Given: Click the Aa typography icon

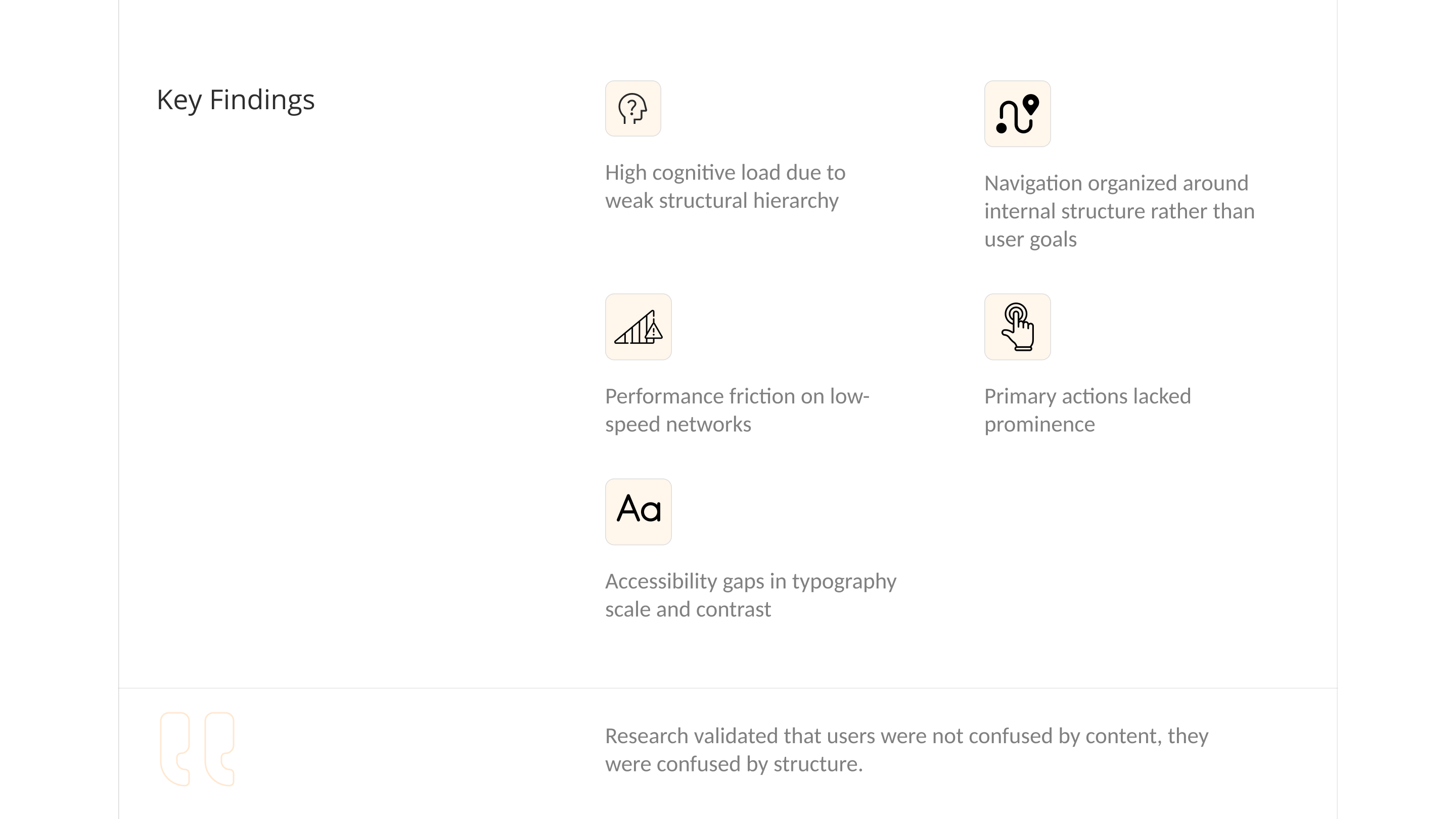Looking at the screenshot, I should point(638,512).
